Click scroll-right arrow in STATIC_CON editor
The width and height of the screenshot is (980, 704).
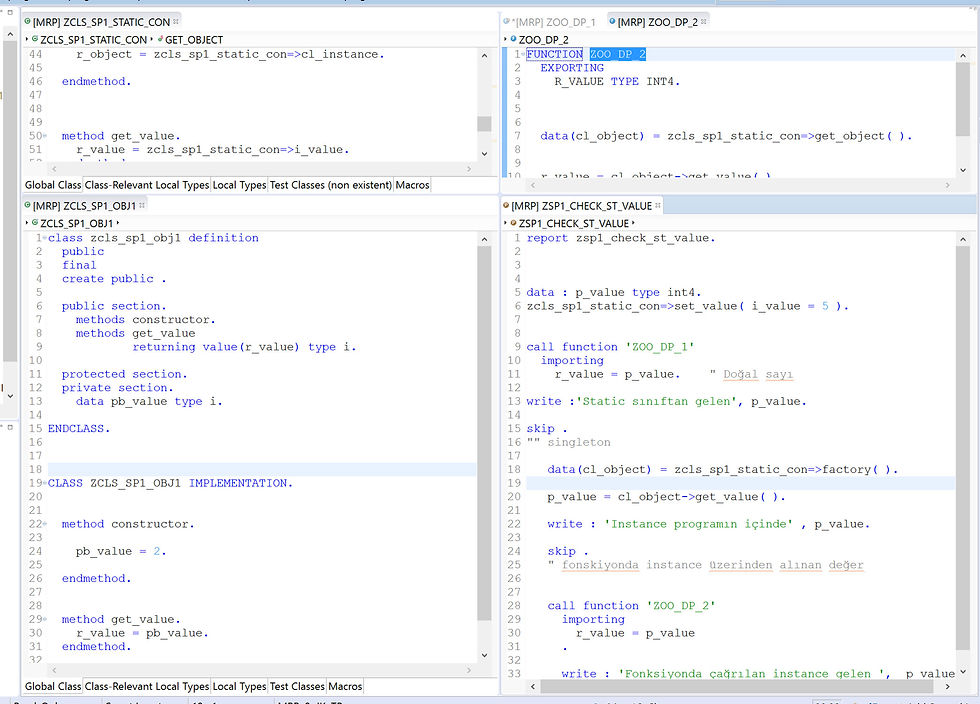(469, 169)
